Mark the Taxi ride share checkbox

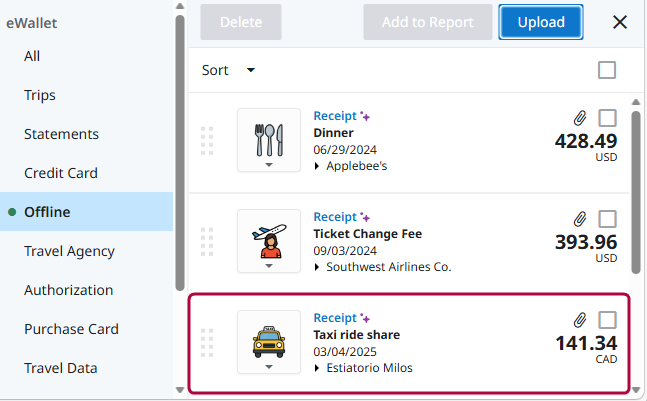607,320
